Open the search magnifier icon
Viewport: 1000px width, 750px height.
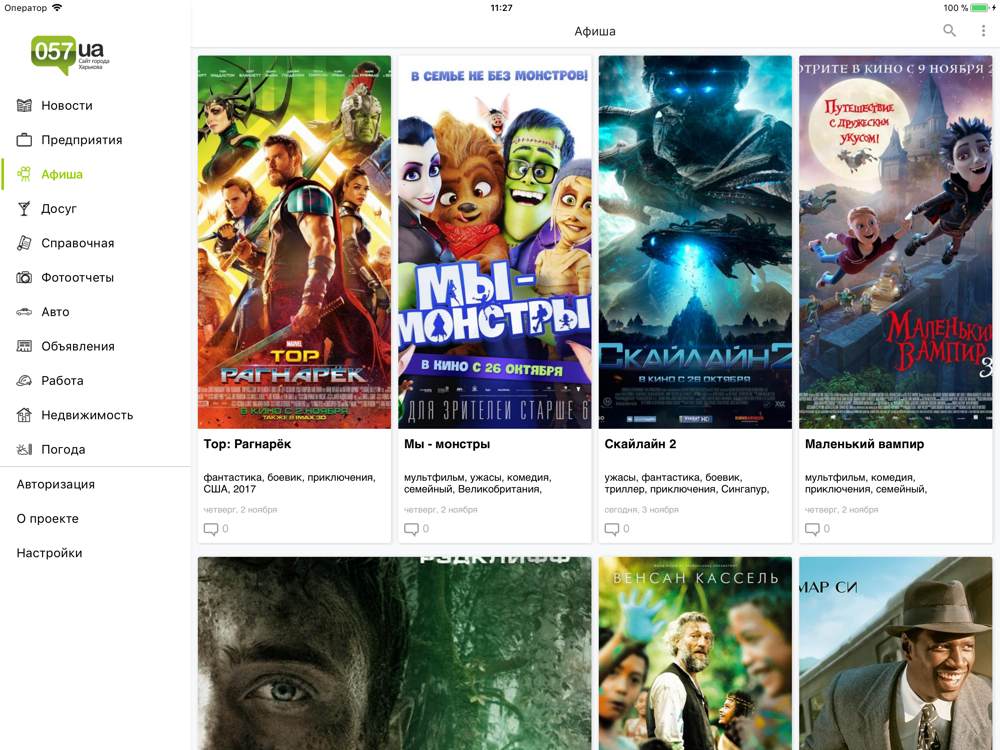coord(949,31)
